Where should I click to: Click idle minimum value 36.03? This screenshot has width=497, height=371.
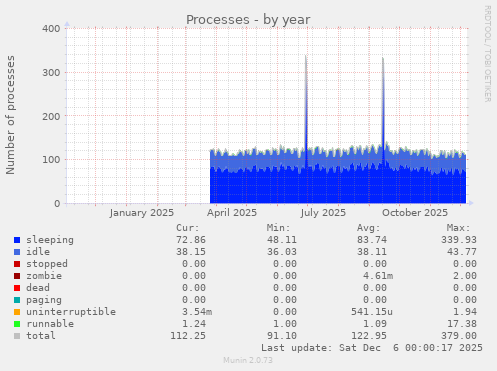(x=282, y=252)
